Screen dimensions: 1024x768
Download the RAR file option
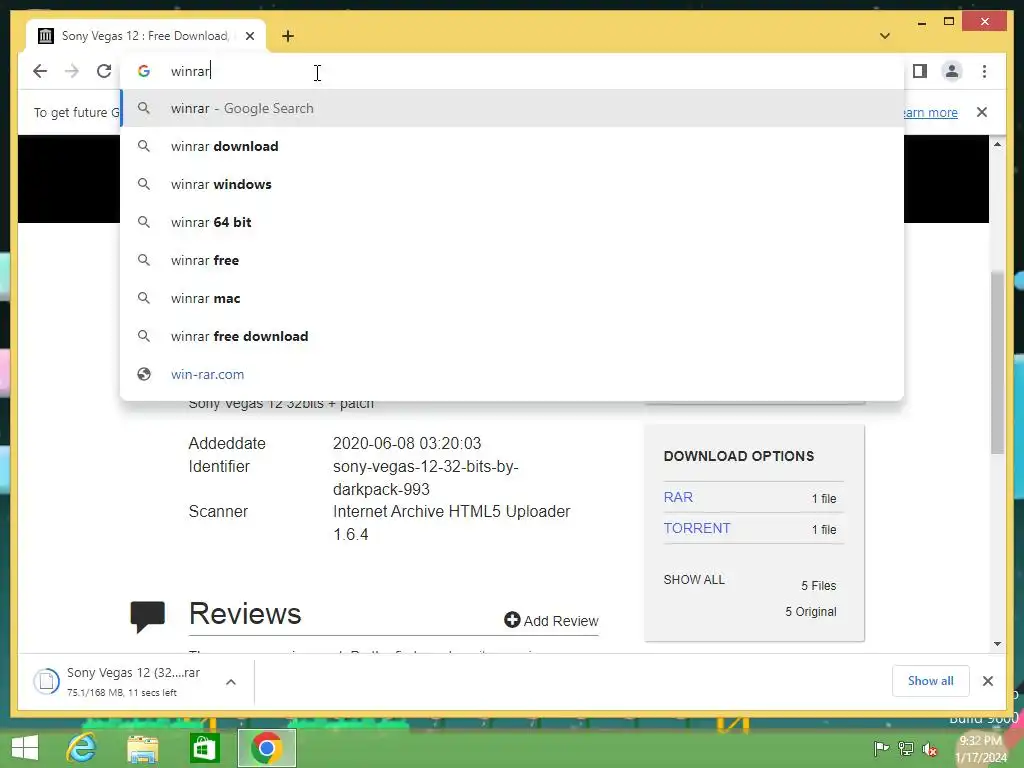678,497
